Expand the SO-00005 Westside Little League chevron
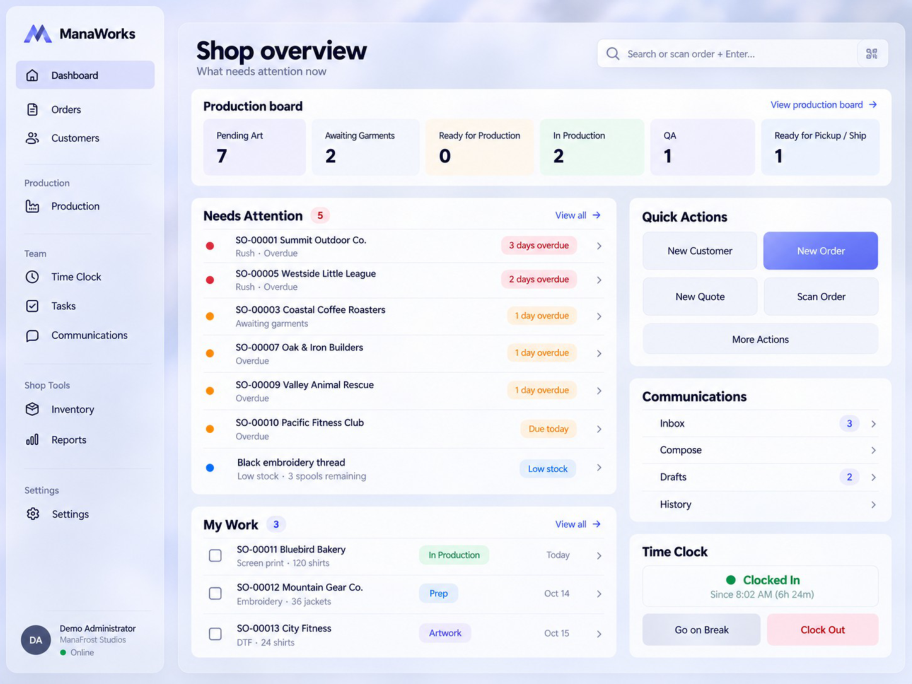Screen dimensions: 912x684 click(599, 280)
